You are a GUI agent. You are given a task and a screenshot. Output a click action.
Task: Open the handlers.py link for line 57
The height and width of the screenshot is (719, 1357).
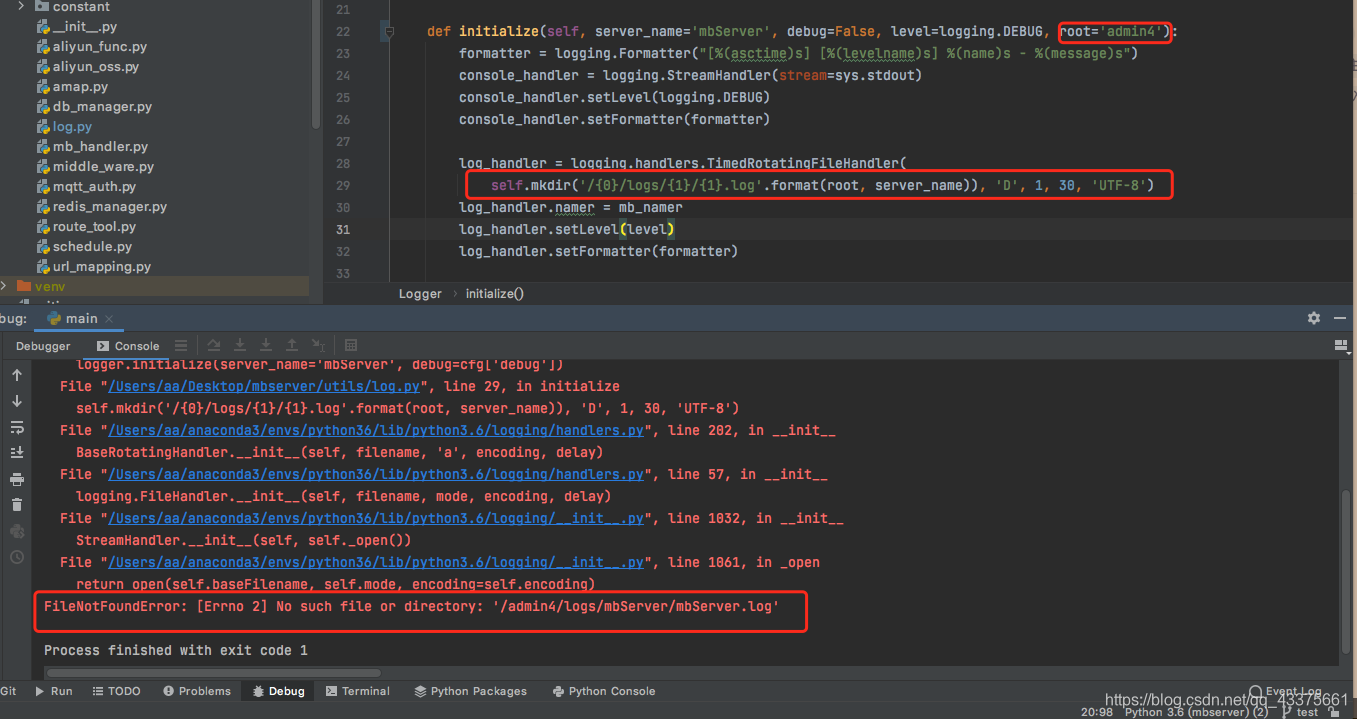click(376, 474)
